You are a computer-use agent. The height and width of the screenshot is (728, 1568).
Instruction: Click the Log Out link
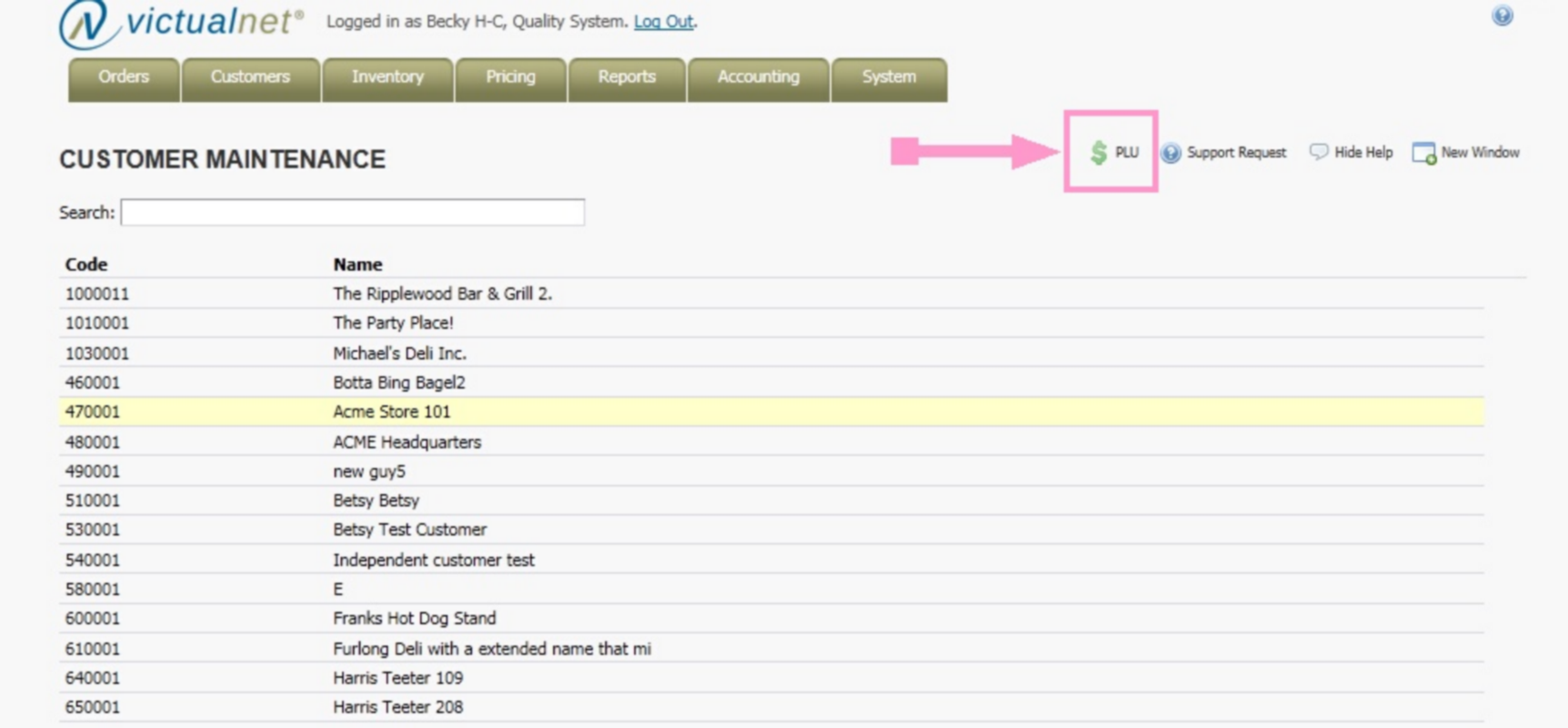(x=663, y=22)
